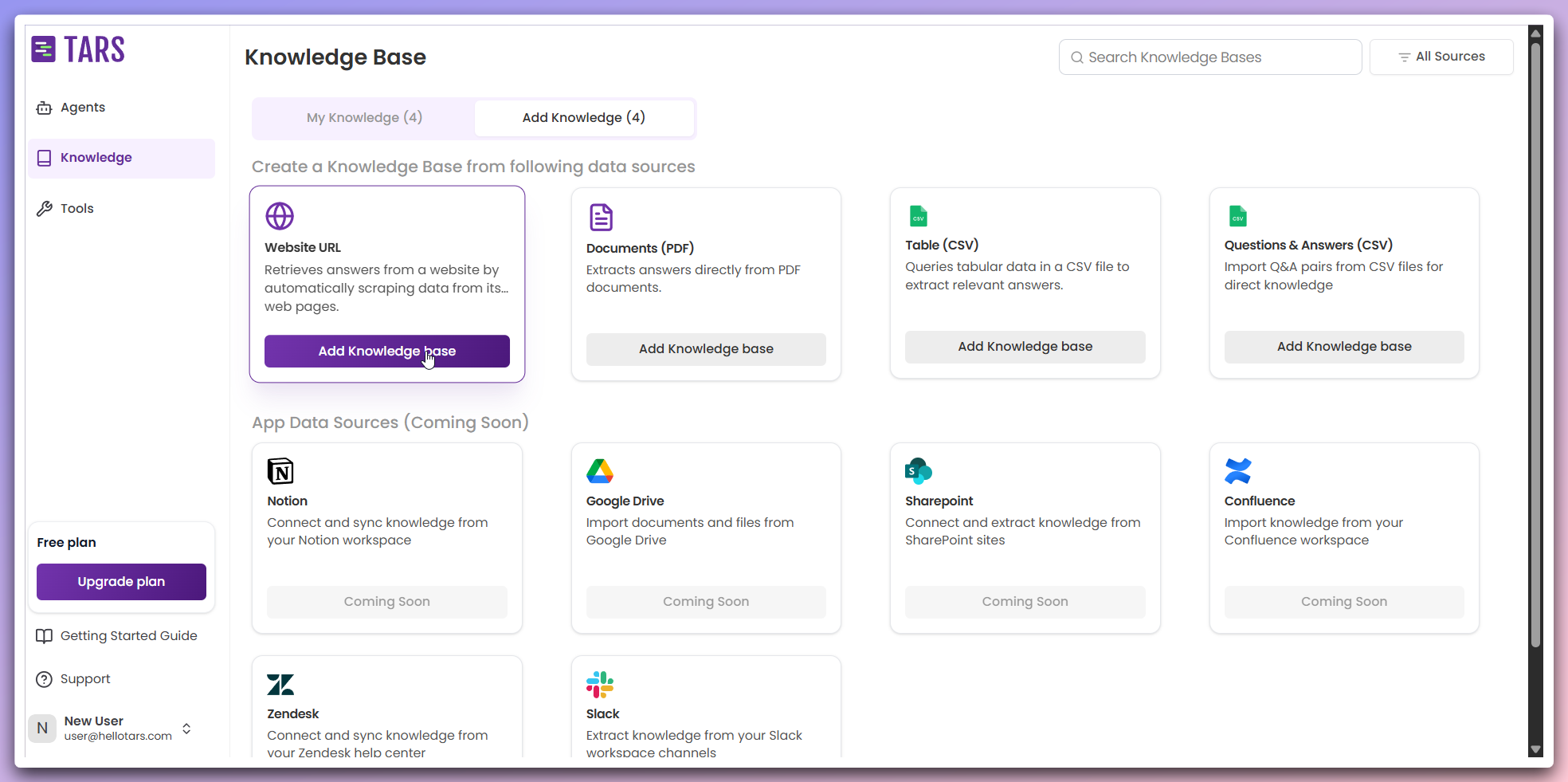Click the Documents (PDF) card title
This screenshot has width=1568, height=782.
(x=640, y=249)
